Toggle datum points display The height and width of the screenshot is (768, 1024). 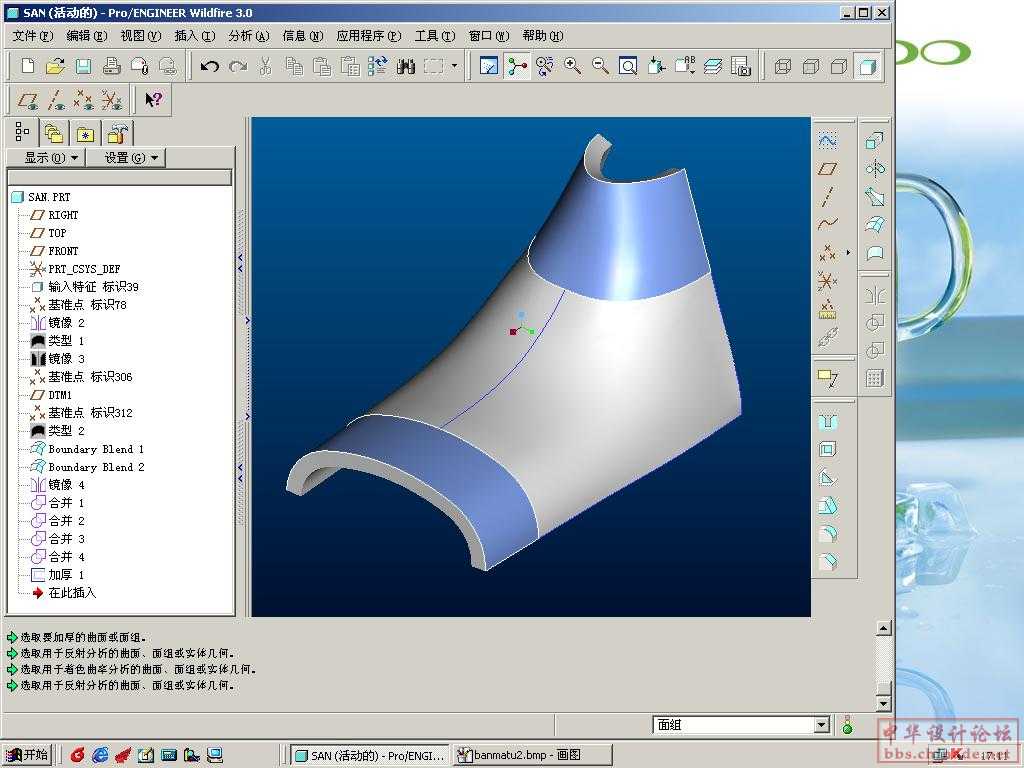(84, 100)
